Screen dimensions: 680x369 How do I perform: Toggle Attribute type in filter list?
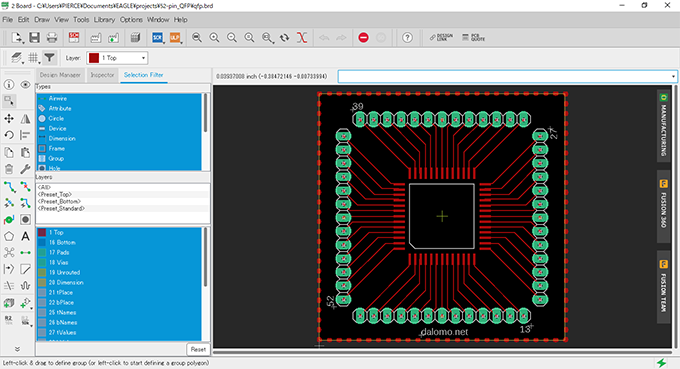pos(118,108)
